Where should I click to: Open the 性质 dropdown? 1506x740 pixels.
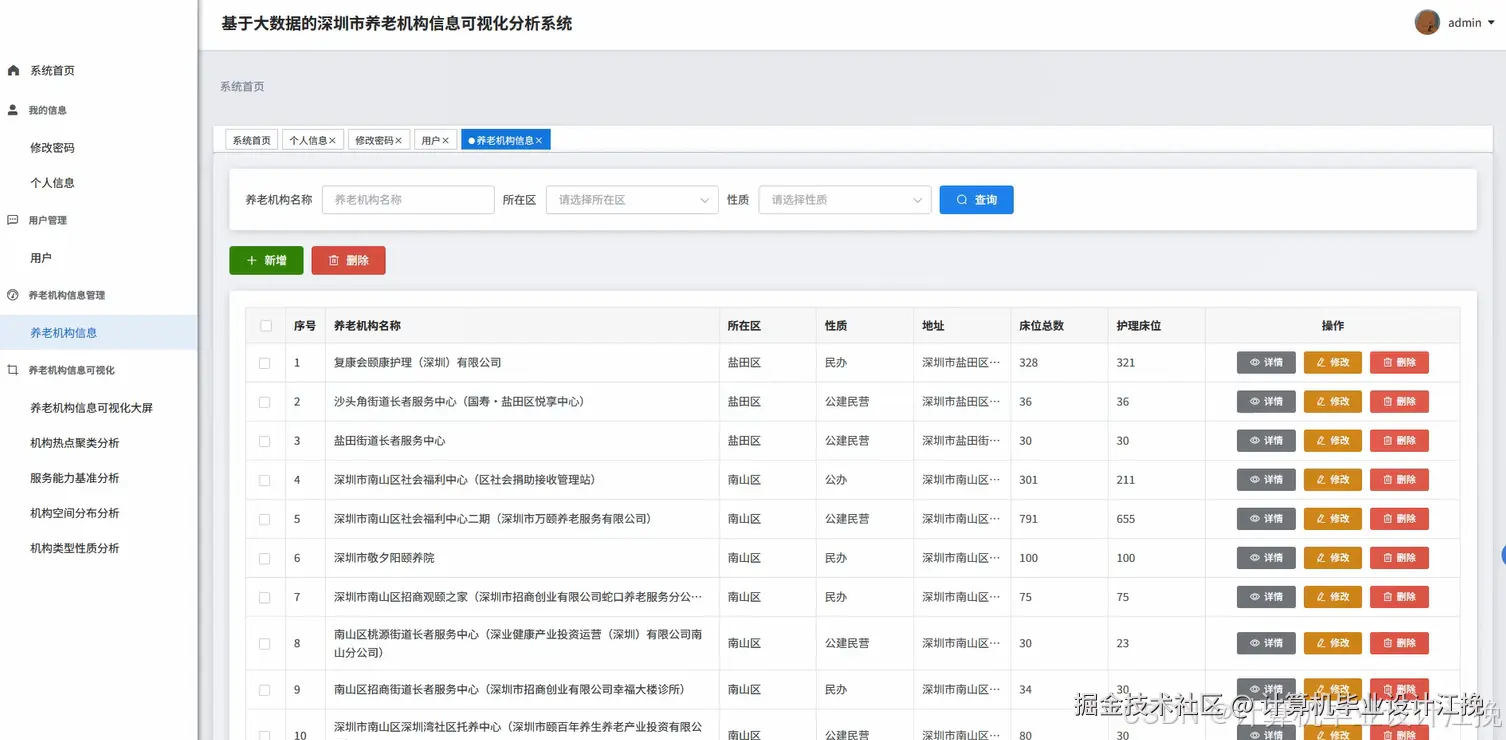pyautogui.click(x=845, y=200)
